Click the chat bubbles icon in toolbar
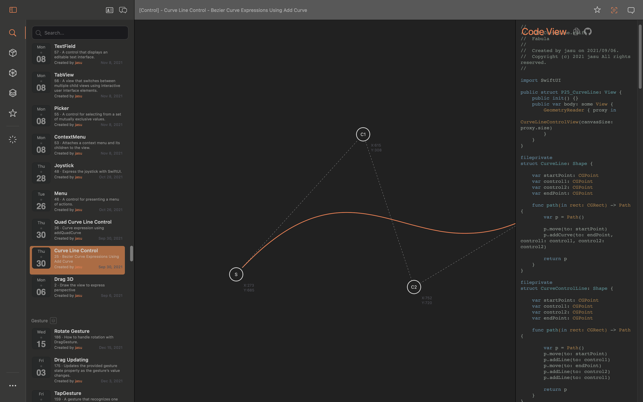 123,10
